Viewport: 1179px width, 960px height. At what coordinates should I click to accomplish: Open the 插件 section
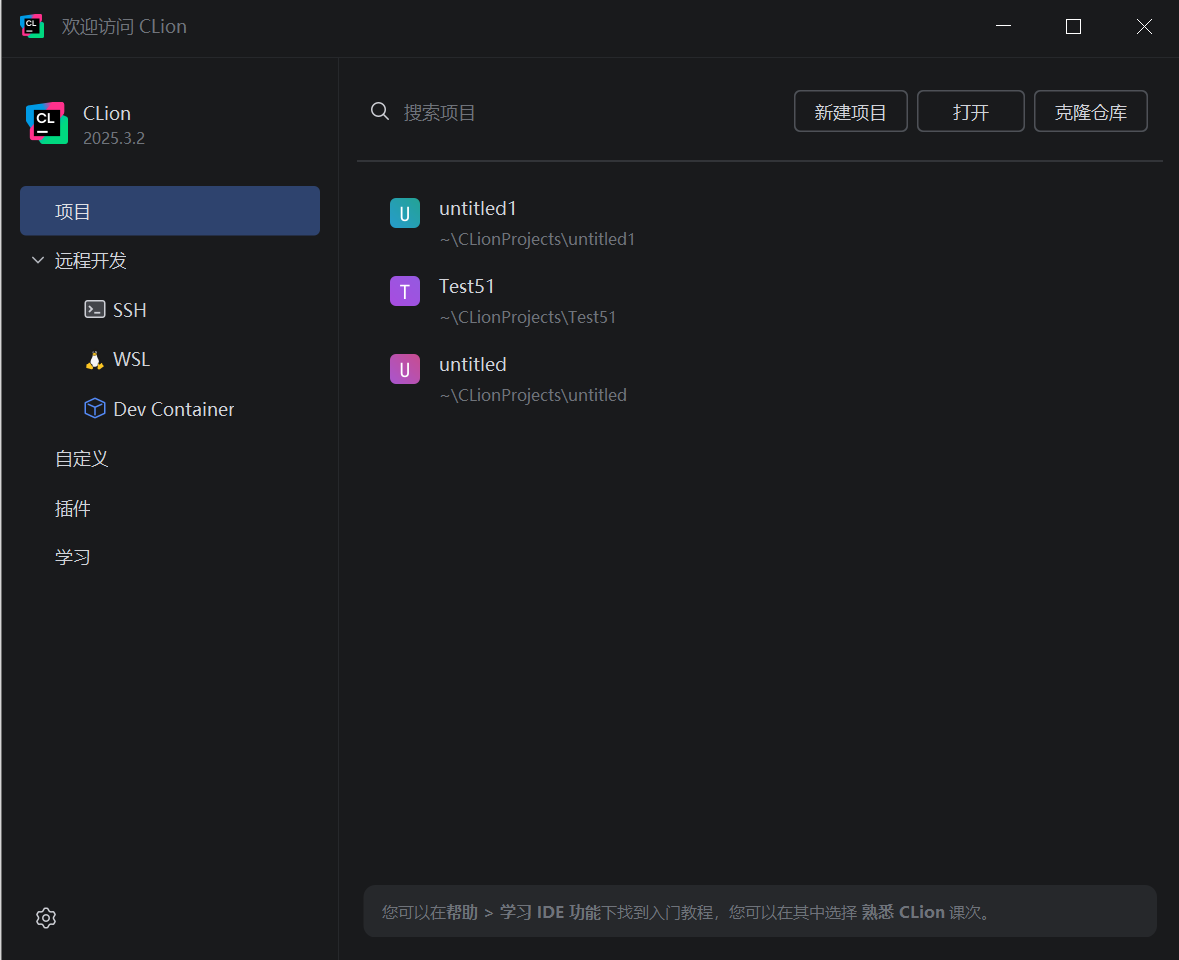tap(73, 508)
